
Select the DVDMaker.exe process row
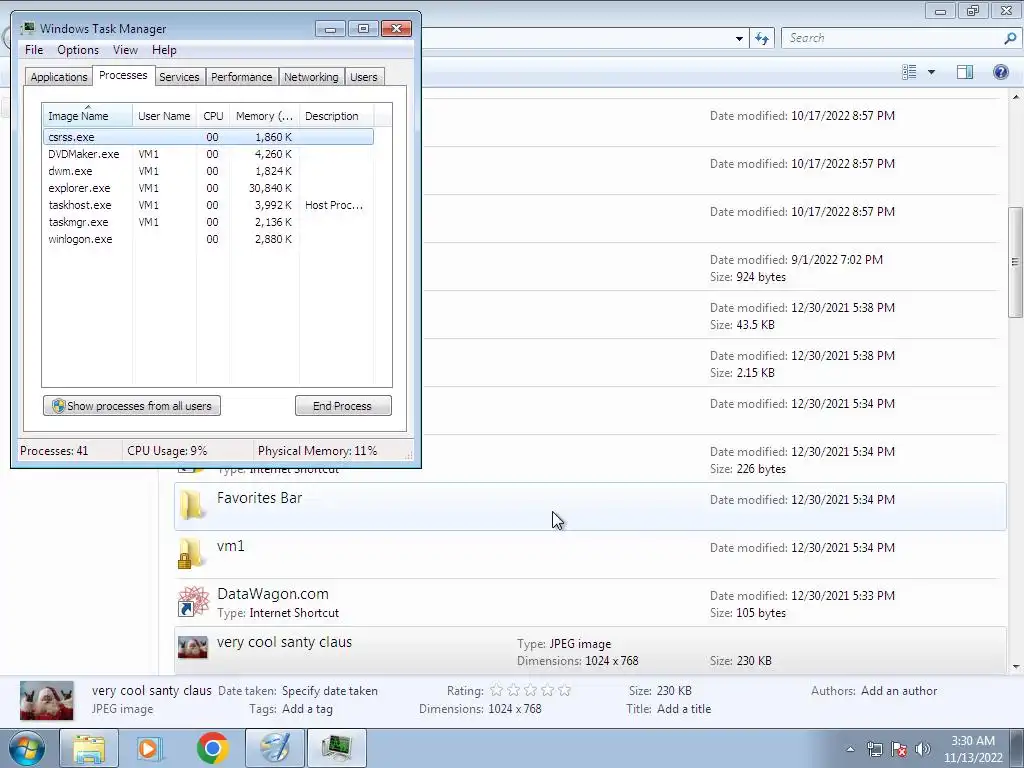point(208,154)
